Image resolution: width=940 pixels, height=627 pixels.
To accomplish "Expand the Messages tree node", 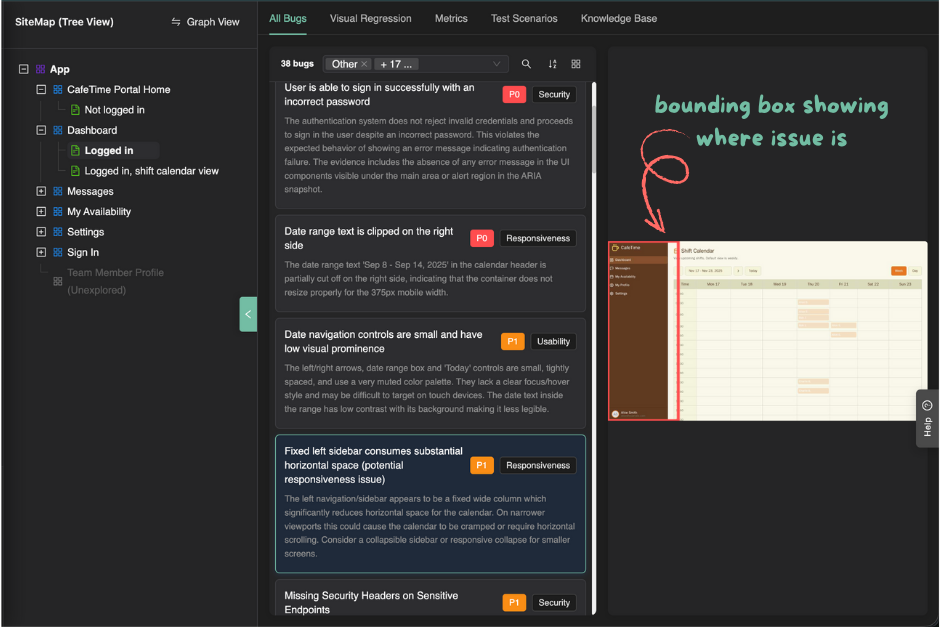I will coord(41,191).
